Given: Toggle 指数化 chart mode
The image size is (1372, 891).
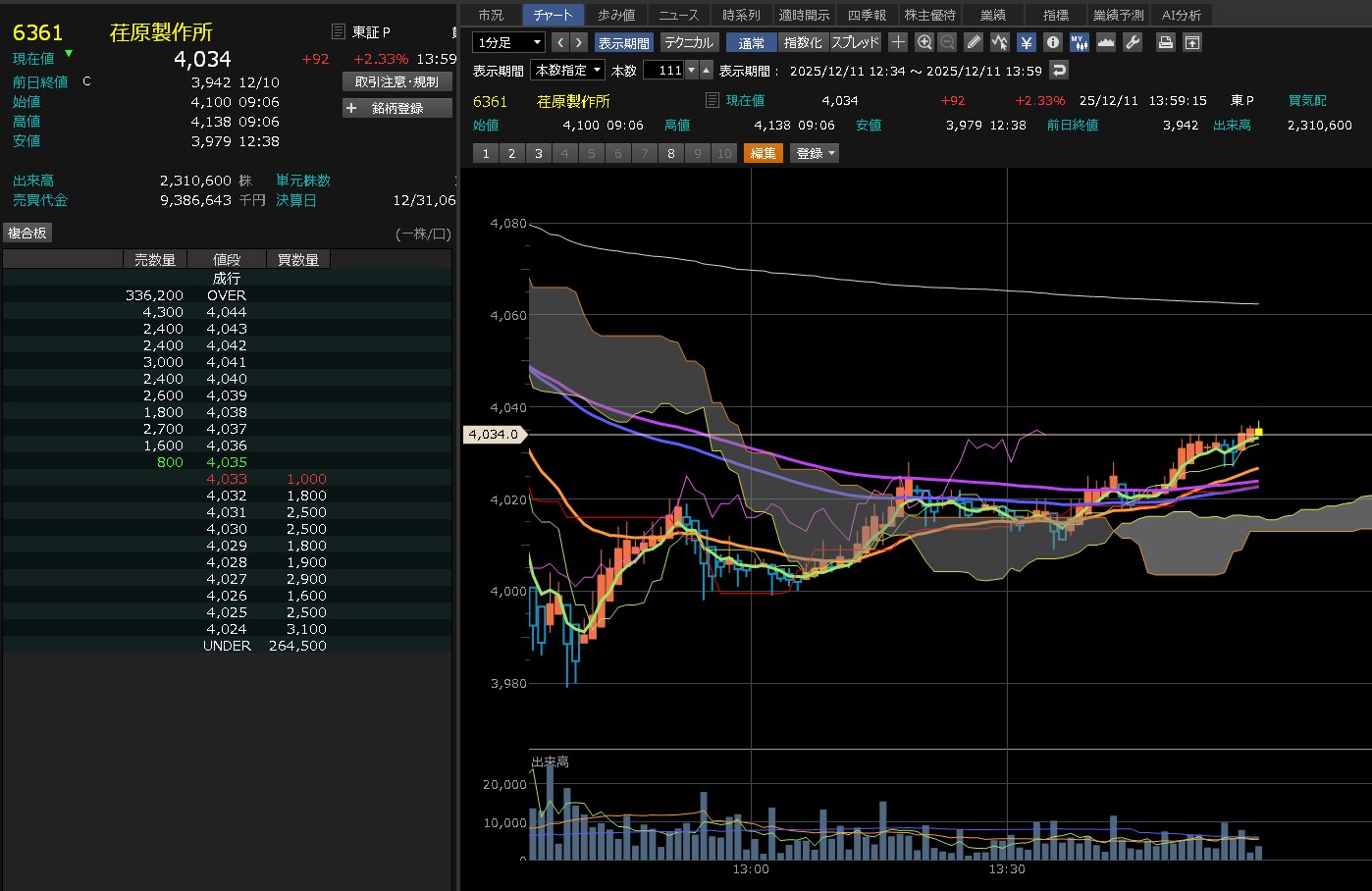Looking at the screenshot, I should (x=803, y=42).
